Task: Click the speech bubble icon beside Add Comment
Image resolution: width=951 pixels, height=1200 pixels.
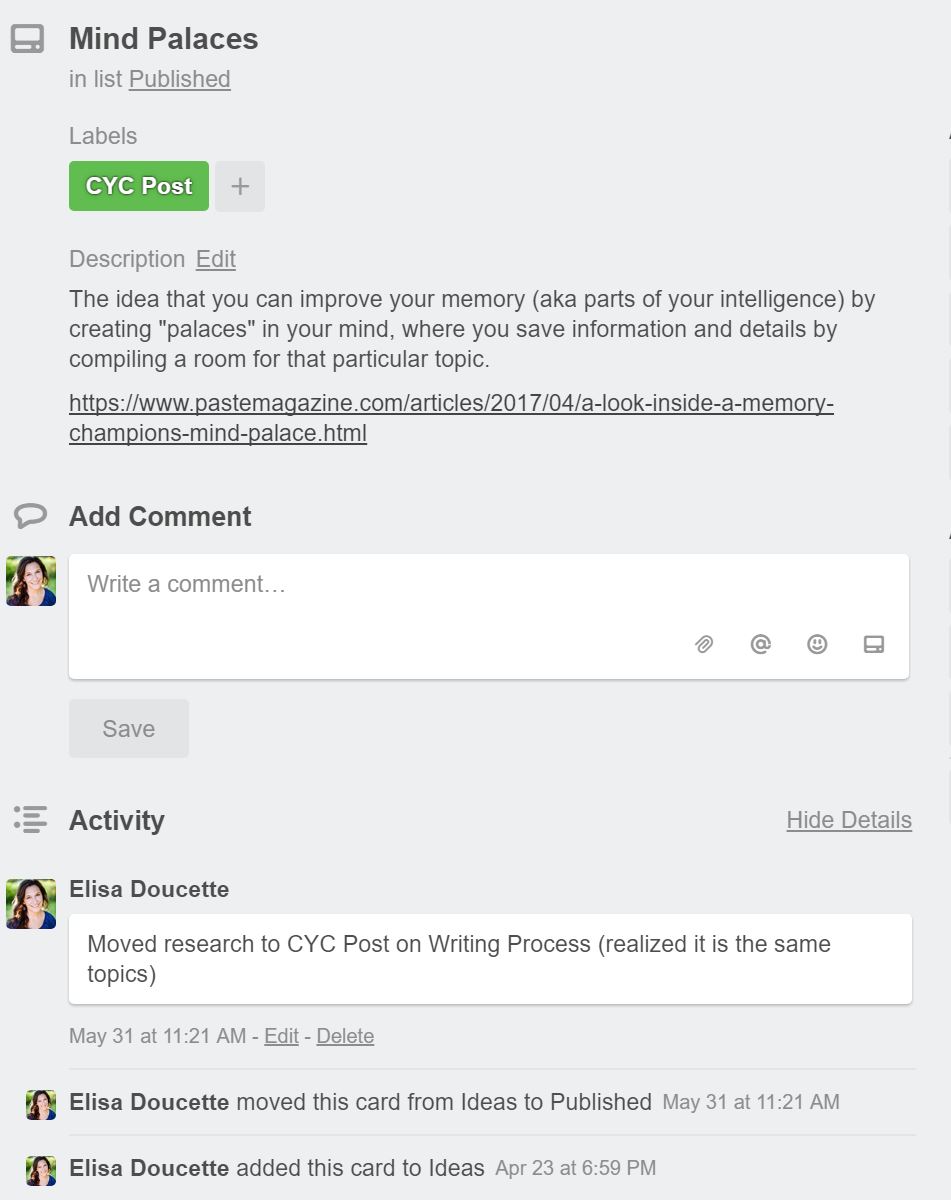Action: click(31, 515)
